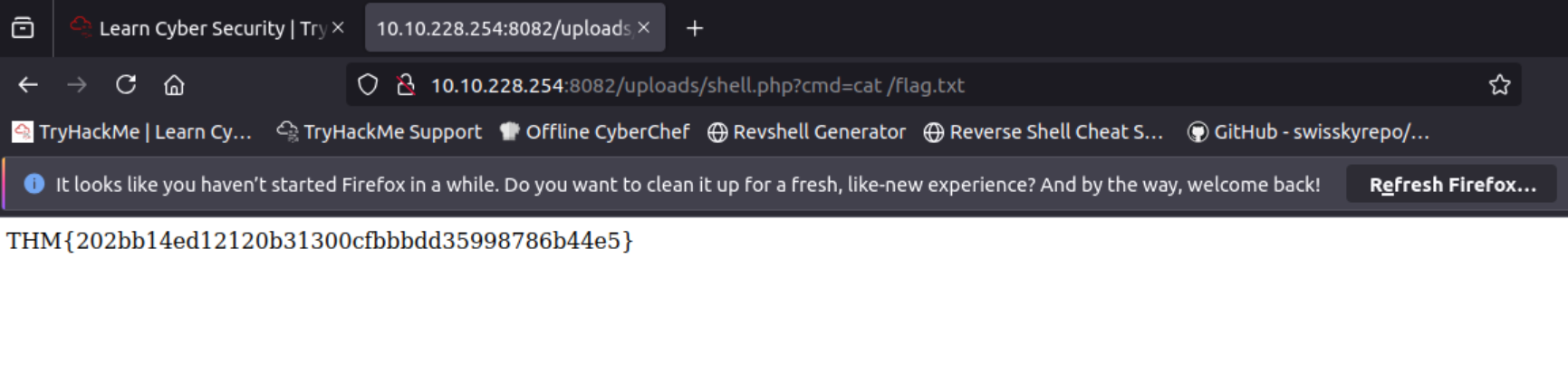Select the 10.10.228.254:8082/uploads tab

(x=503, y=28)
